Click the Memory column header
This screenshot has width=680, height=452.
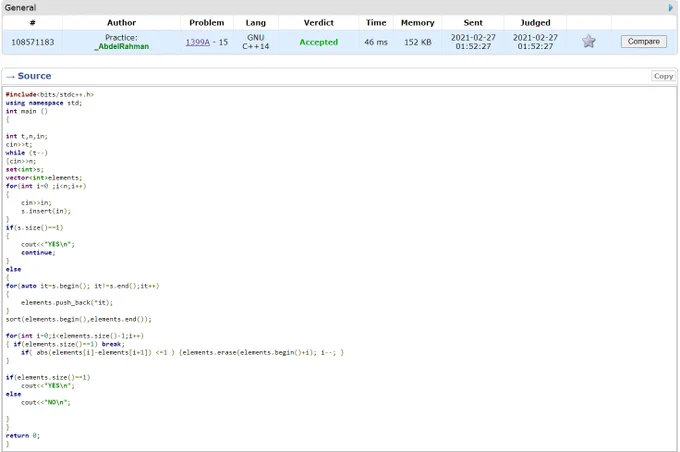[x=418, y=23]
